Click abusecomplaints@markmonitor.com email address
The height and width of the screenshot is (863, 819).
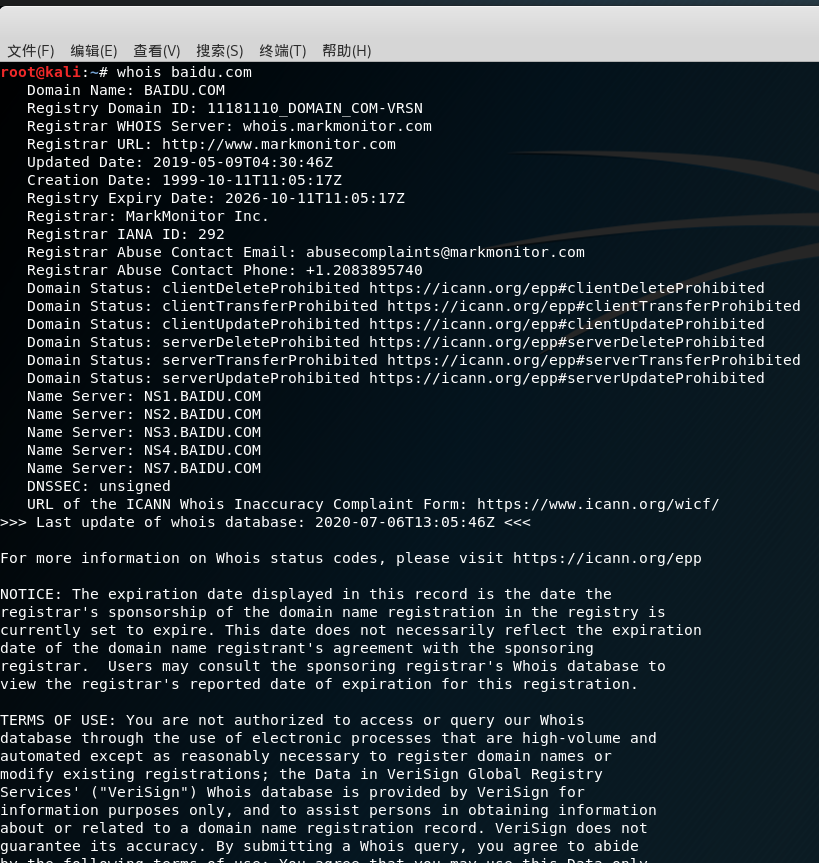[445, 252]
